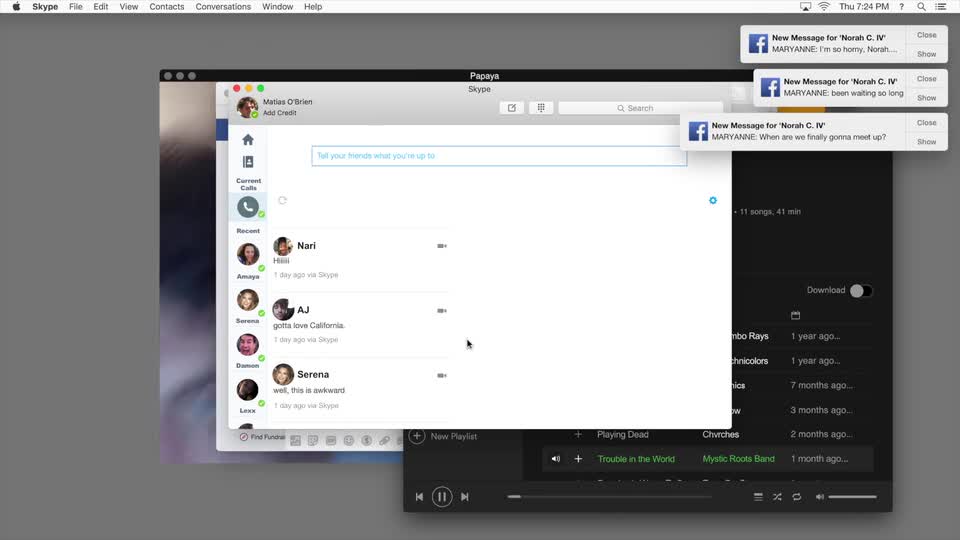Skip to previous track in the music player
This screenshot has height=540, width=960.
[x=419, y=497]
